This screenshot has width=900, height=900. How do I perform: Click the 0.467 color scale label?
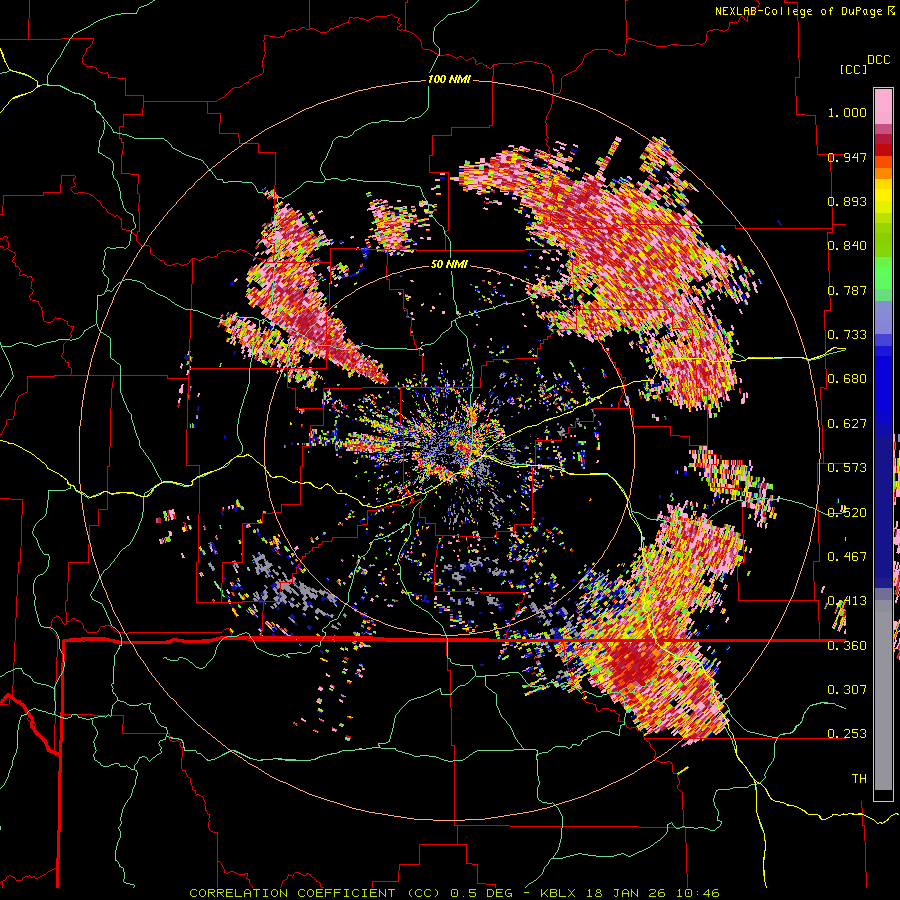[847, 557]
